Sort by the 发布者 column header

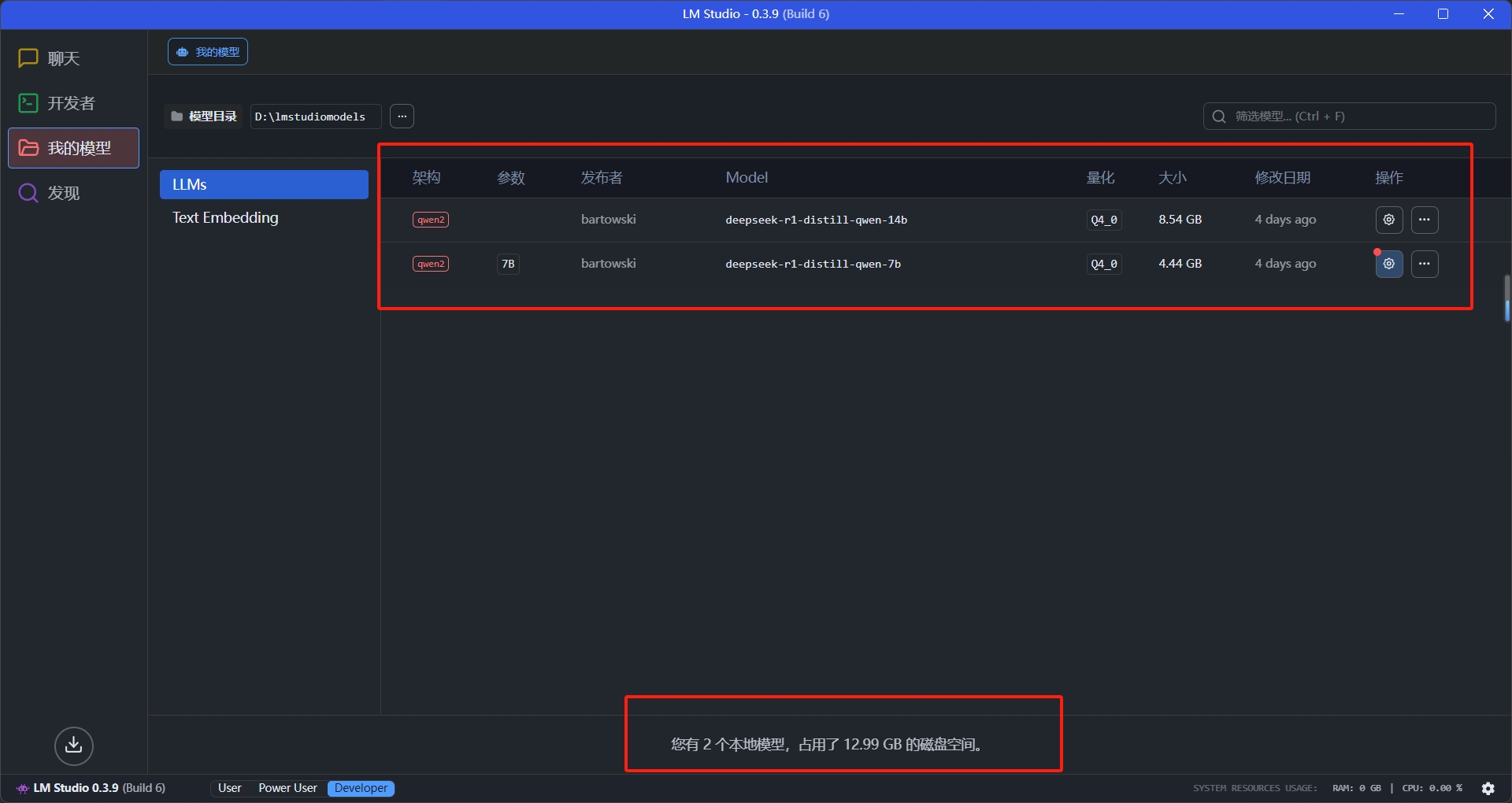tap(602, 178)
